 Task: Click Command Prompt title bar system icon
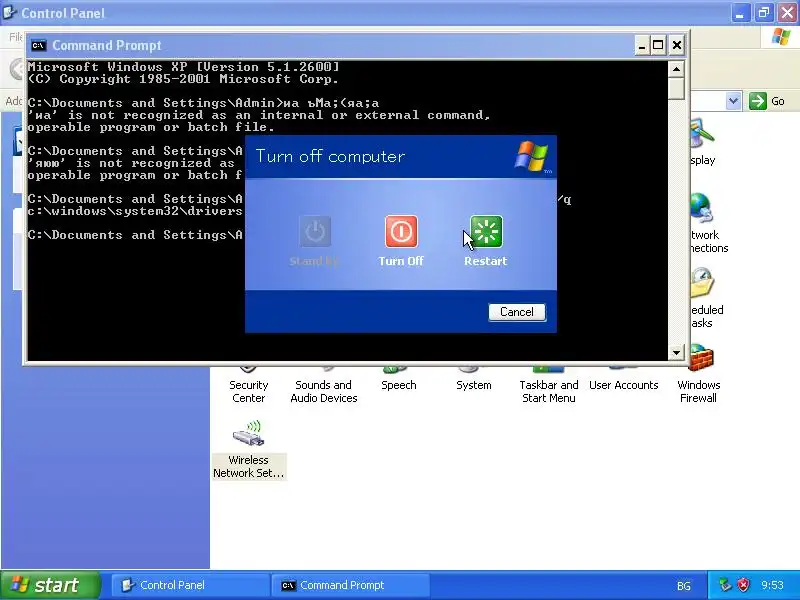(x=38, y=45)
